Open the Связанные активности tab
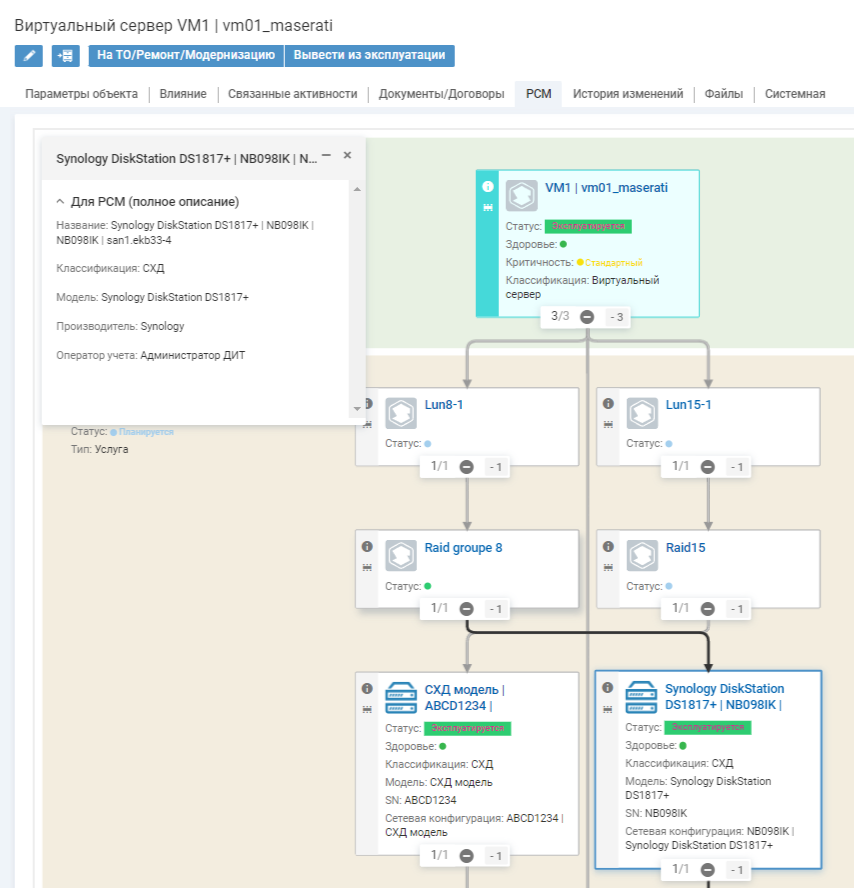Viewport: 854px width, 888px height. pyautogui.click(x=293, y=94)
